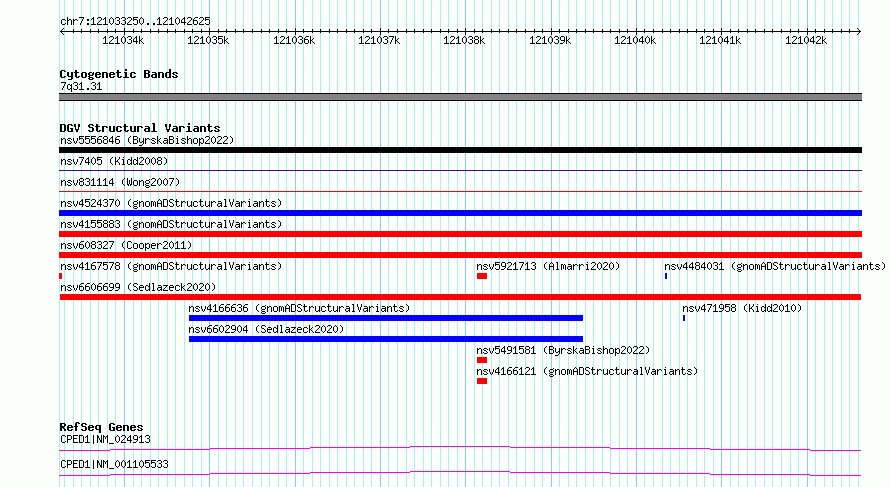This screenshot has height=487, width=890.
Task: Click the blue nsv6602904 variant bar
Action: click(386, 339)
